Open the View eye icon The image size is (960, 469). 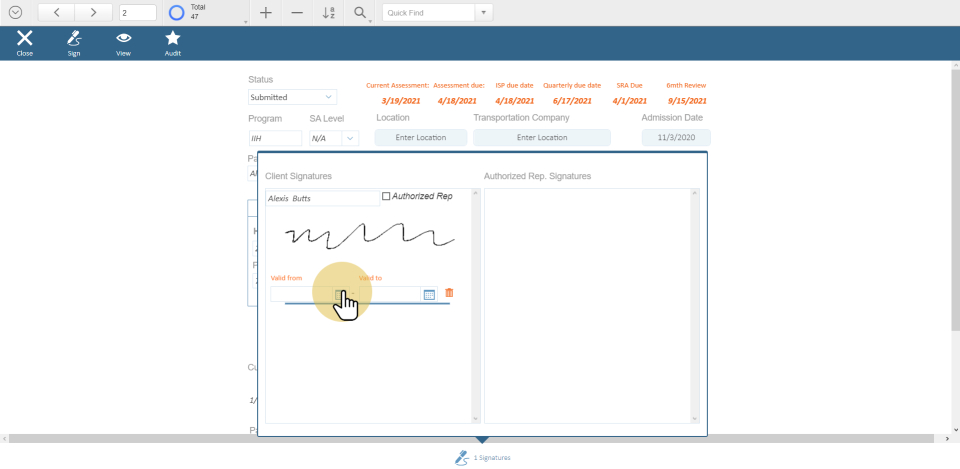pyautogui.click(x=123, y=41)
